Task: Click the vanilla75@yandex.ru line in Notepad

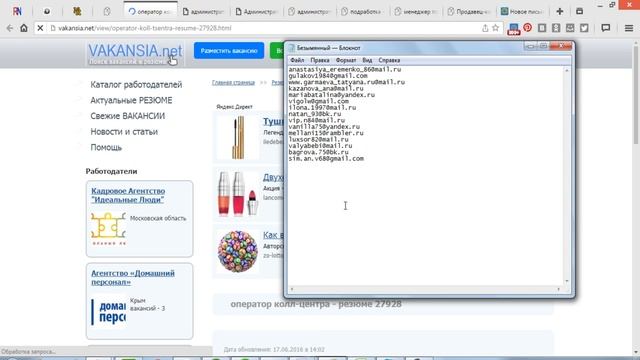Action: coord(324,127)
